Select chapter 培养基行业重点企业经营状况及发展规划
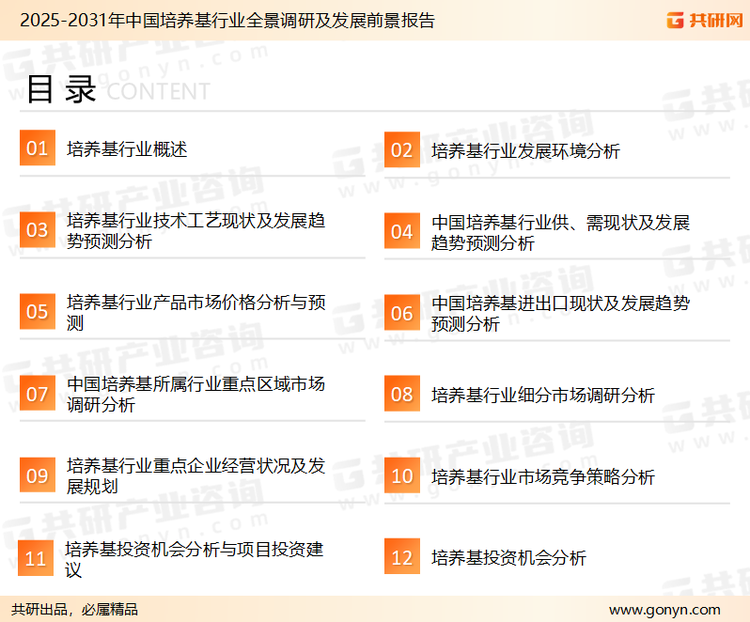This screenshot has height=622, width=750. click(196, 476)
